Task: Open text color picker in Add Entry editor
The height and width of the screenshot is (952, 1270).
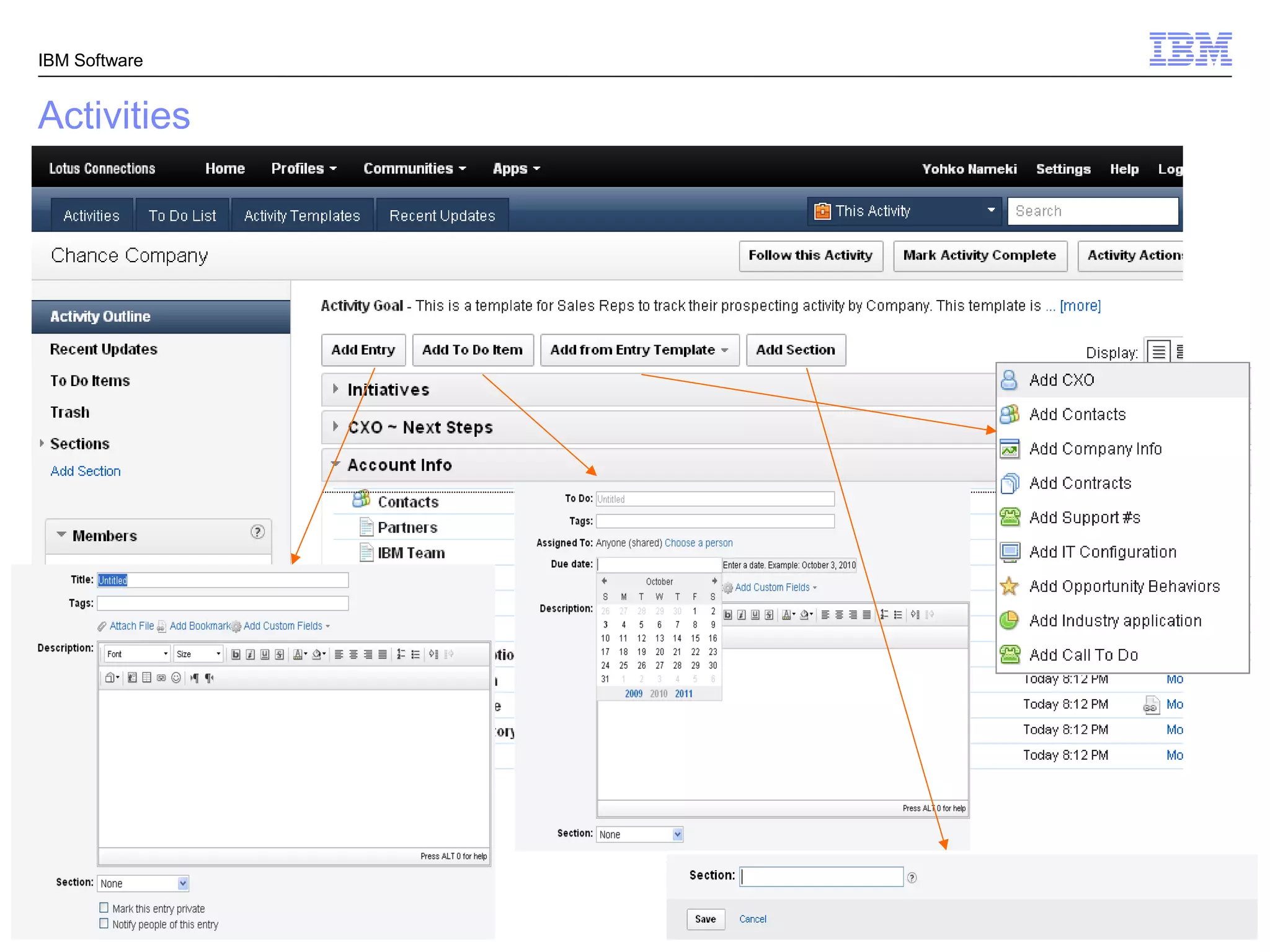Action: tap(300, 654)
